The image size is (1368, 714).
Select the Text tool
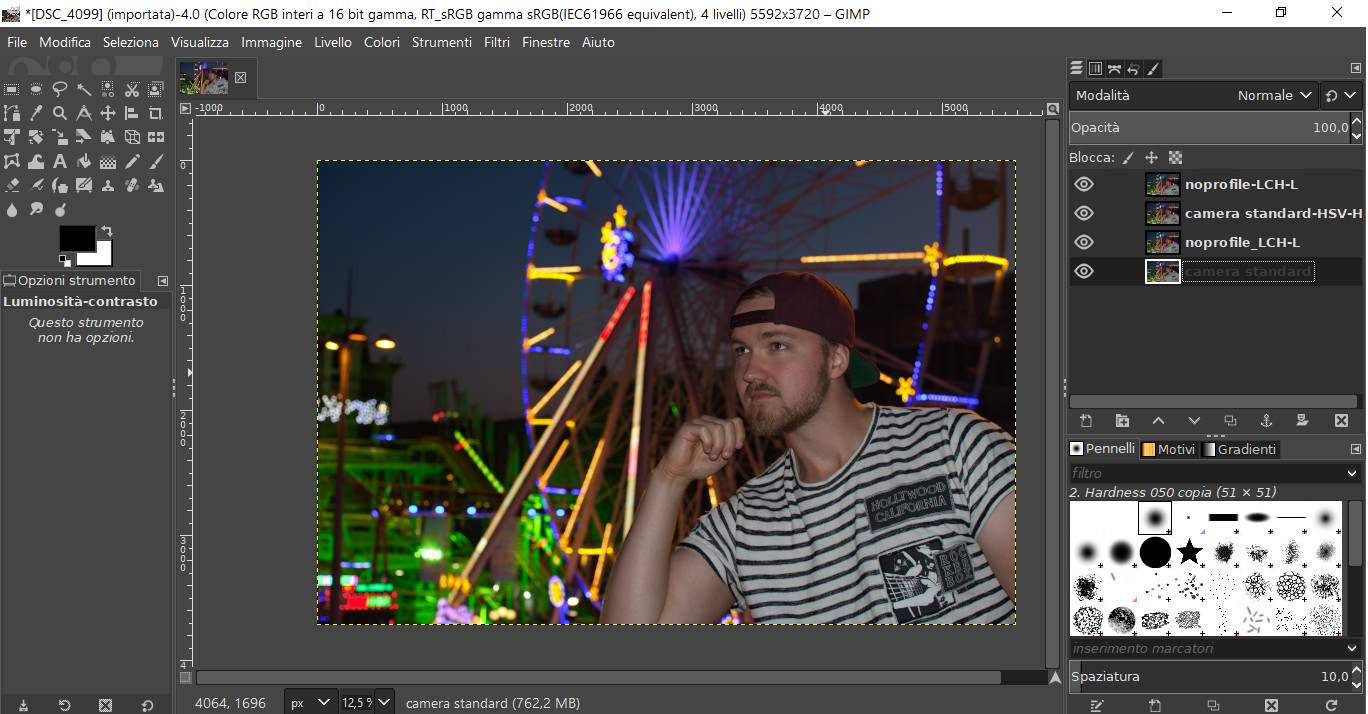click(x=60, y=161)
